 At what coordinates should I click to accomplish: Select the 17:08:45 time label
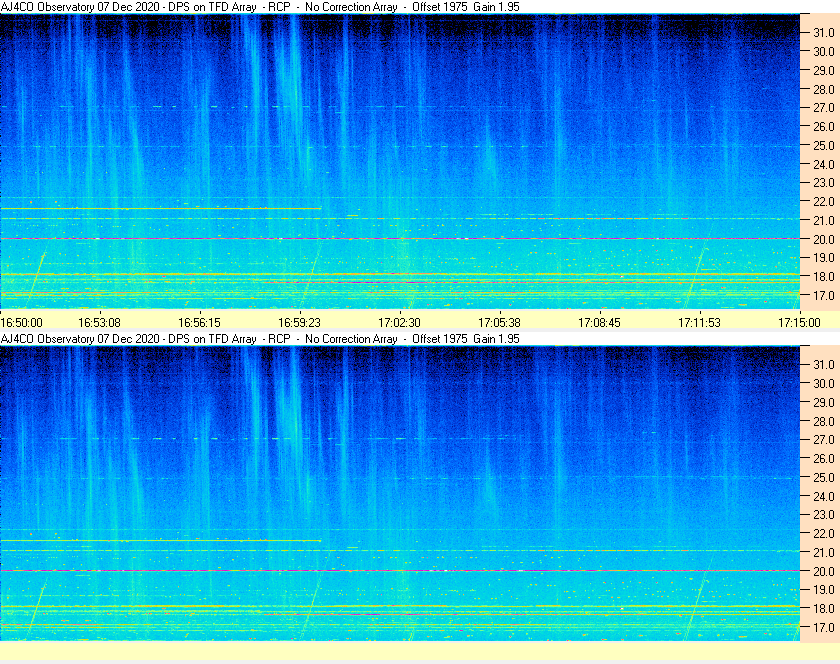(x=599, y=323)
